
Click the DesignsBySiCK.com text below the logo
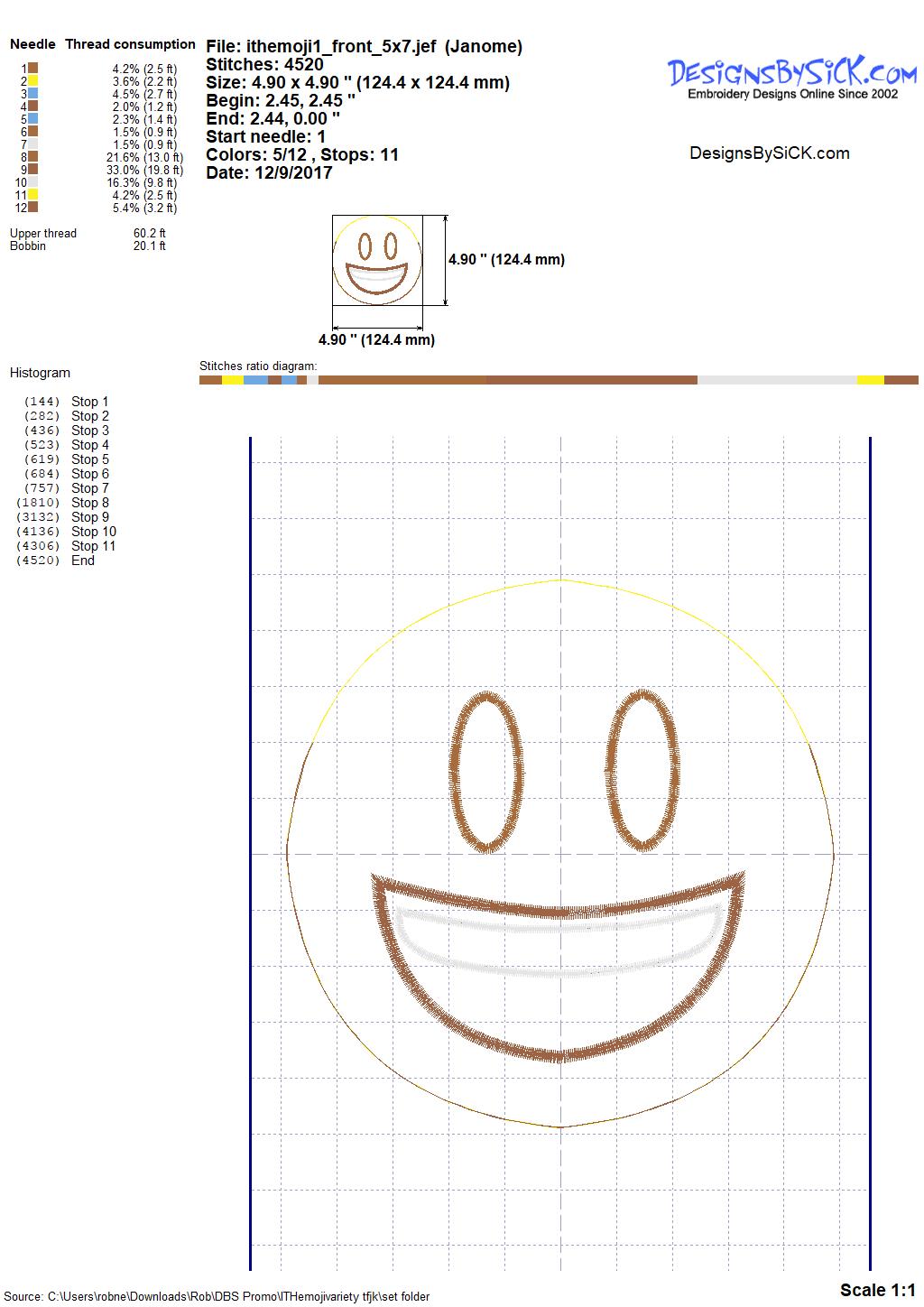(769, 153)
